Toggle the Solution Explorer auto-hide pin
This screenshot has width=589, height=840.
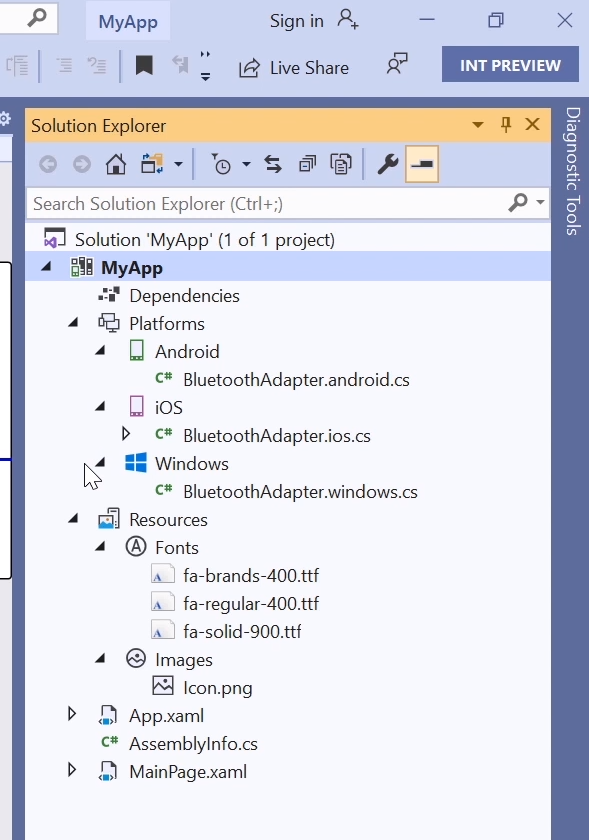pos(506,125)
